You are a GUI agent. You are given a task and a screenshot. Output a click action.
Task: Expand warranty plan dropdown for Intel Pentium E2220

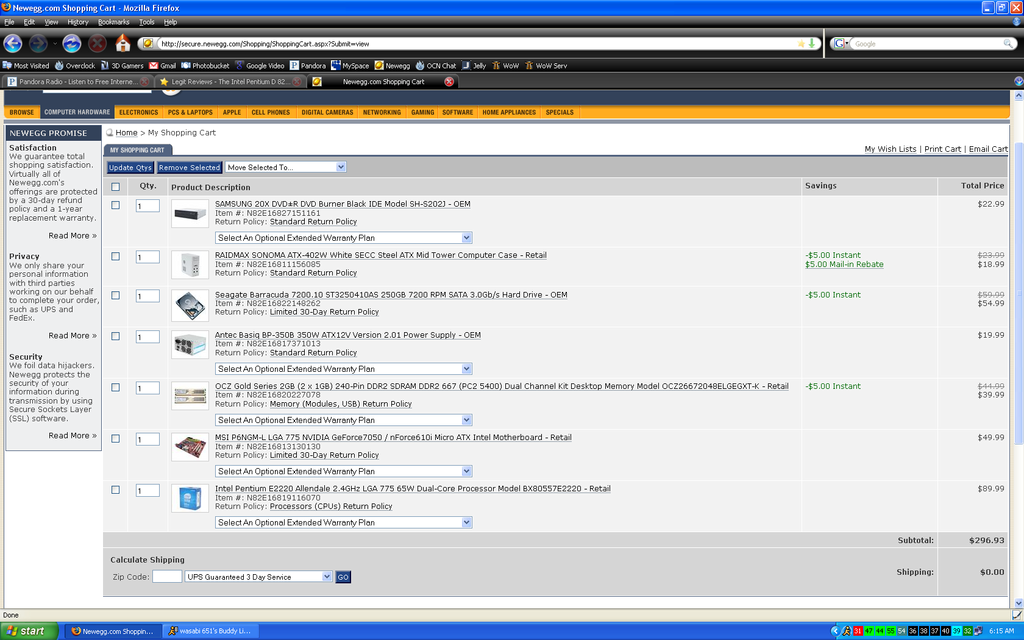344,522
